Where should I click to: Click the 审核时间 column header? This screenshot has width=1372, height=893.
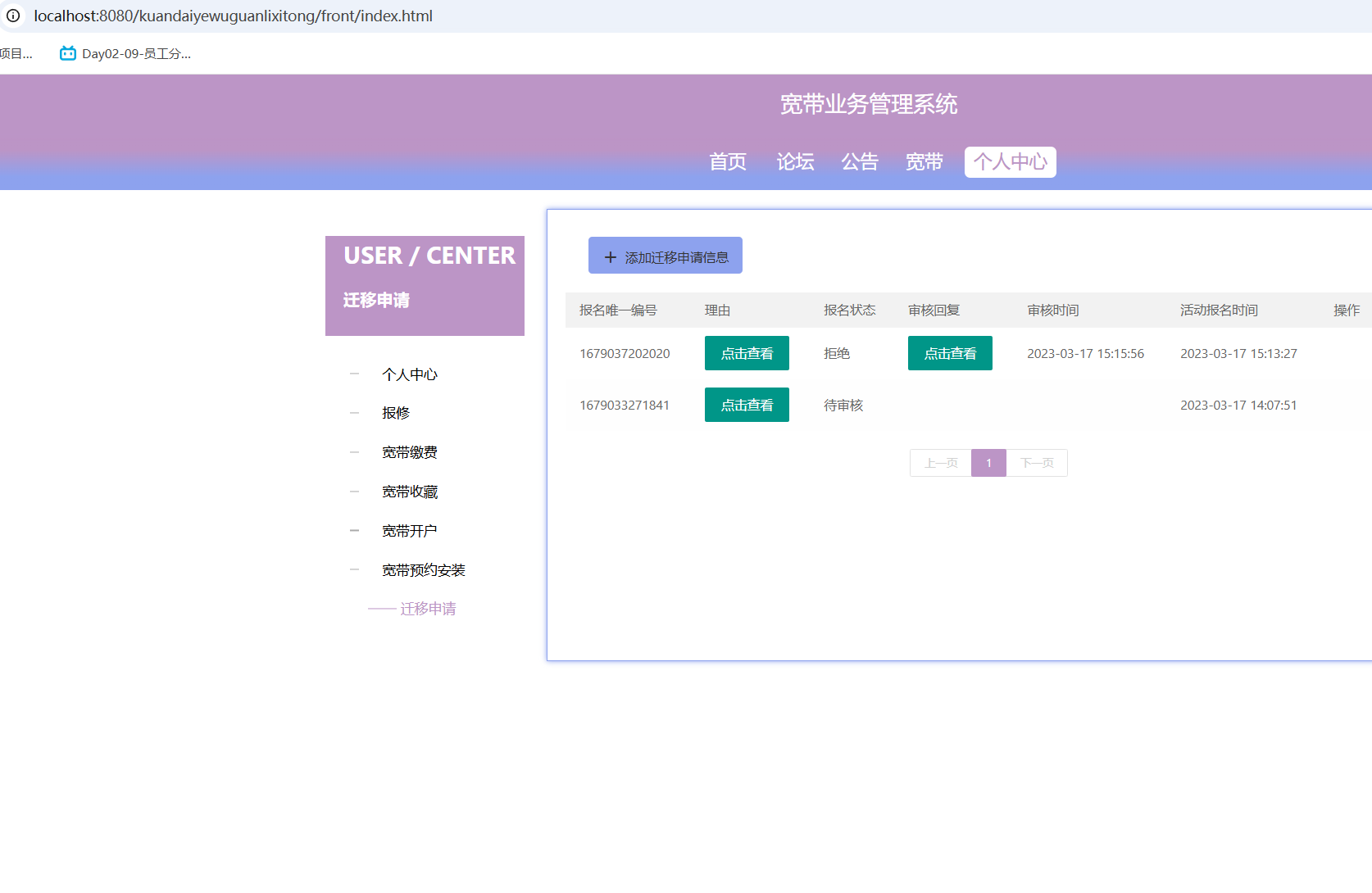pos(1053,311)
